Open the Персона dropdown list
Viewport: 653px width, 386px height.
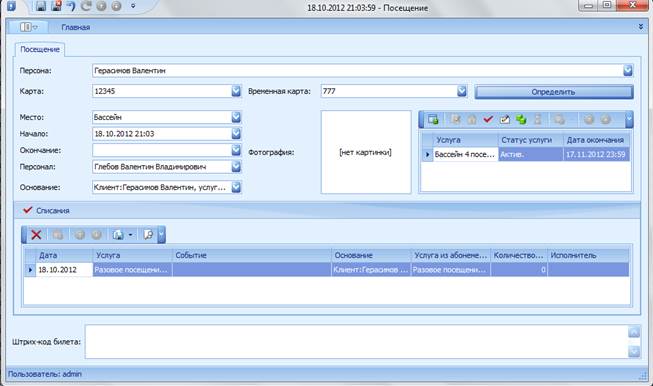tap(628, 70)
